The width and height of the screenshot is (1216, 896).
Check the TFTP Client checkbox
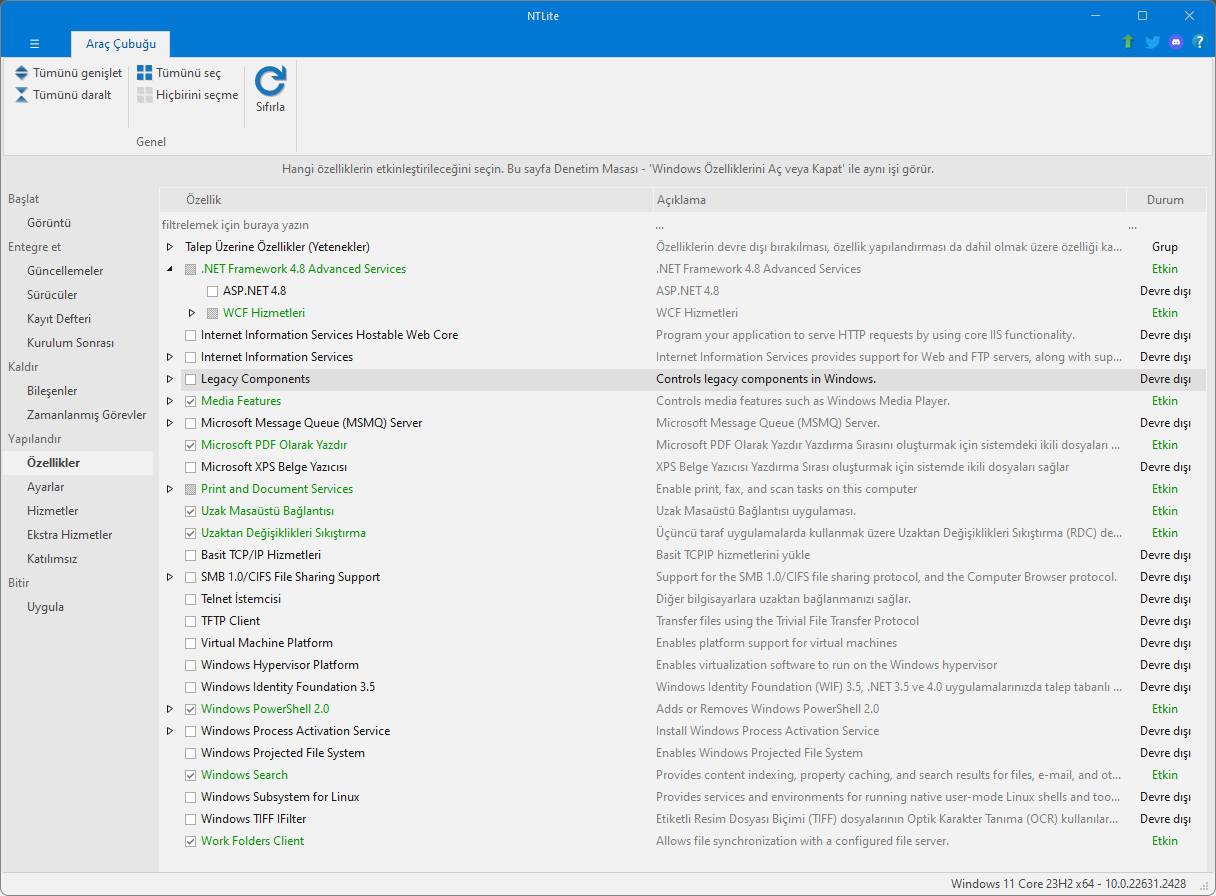pos(191,621)
